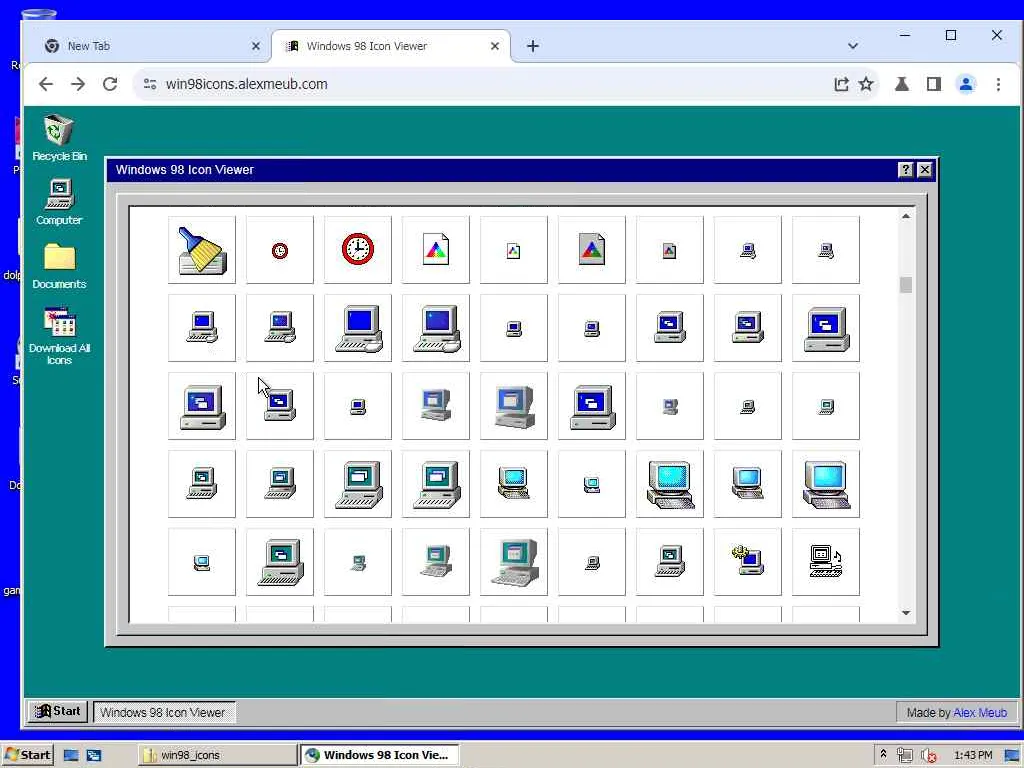This screenshot has height=768, width=1024.
Task: Click the computer with gear icon tile
Action: [x=748, y=562]
